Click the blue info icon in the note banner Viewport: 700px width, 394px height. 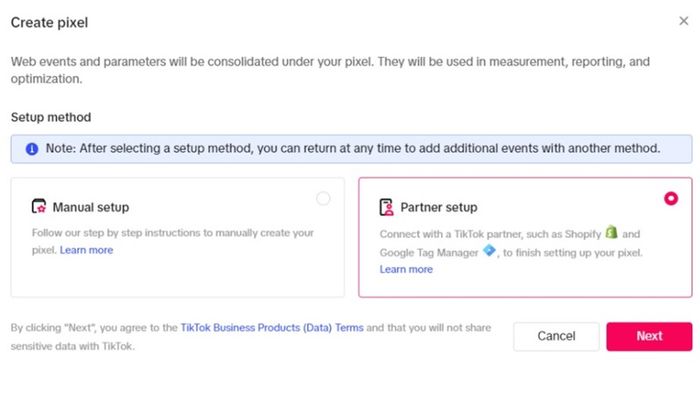32,149
